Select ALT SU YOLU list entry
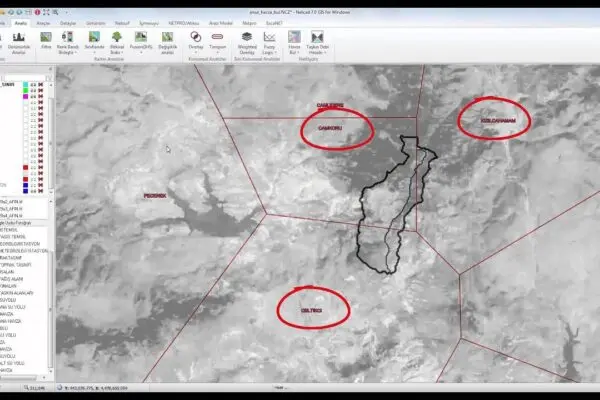Image resolution: width=600 pixels, height=400 pixels. point(12,363)
